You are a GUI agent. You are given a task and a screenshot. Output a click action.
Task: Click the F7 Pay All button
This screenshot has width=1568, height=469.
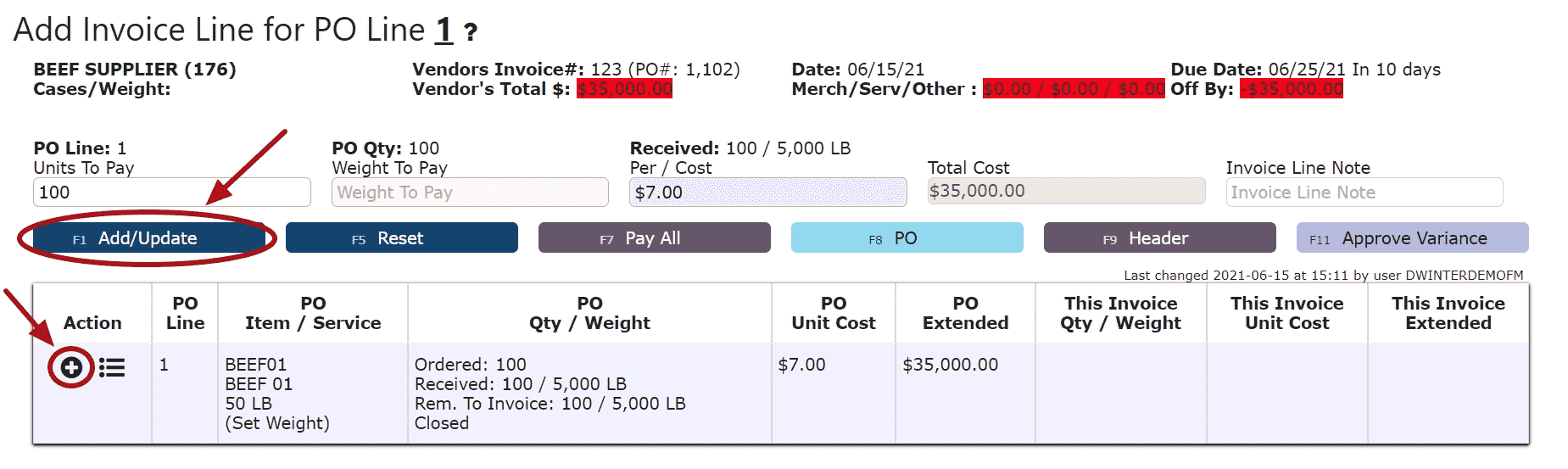click(x=654, y=238)
